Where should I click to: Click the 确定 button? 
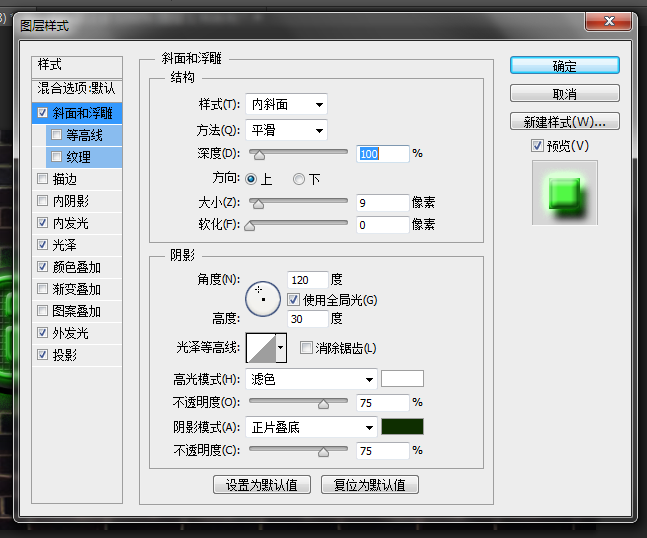tap(564, 66)
